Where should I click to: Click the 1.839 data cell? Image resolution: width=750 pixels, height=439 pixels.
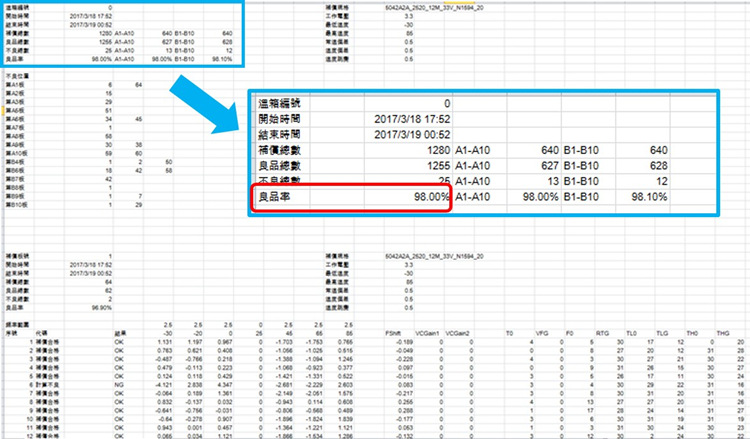[x=346, y=419]
